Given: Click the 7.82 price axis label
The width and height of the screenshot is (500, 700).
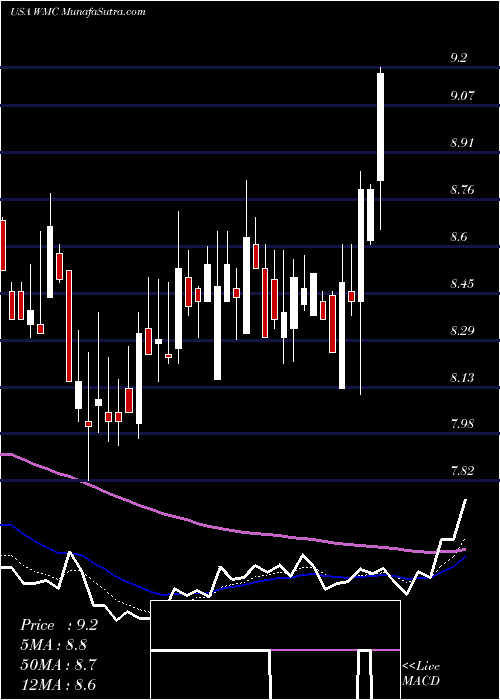Looking at the screenshot, I should [x=462, y=471].
